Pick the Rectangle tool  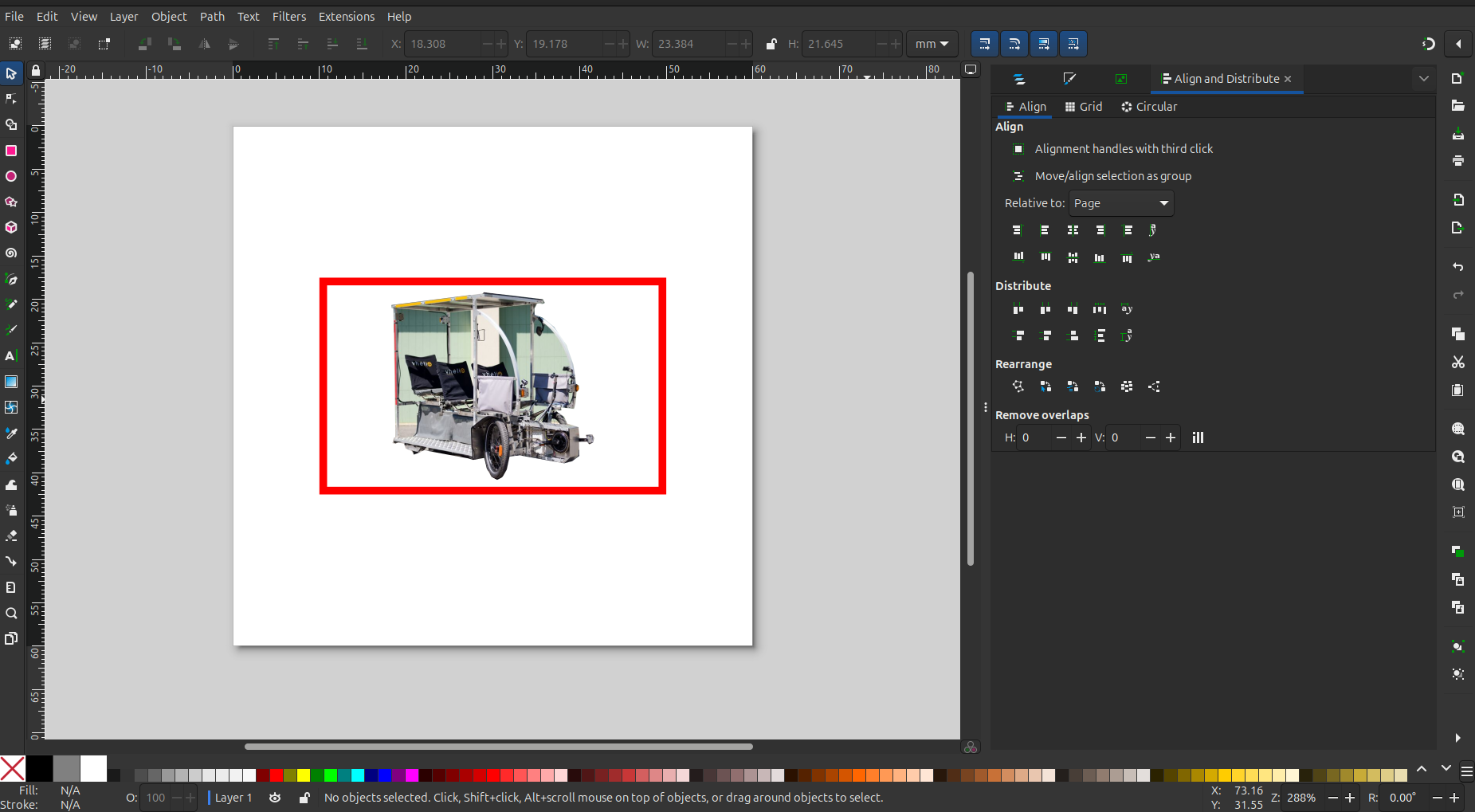(x=11, y=151)
